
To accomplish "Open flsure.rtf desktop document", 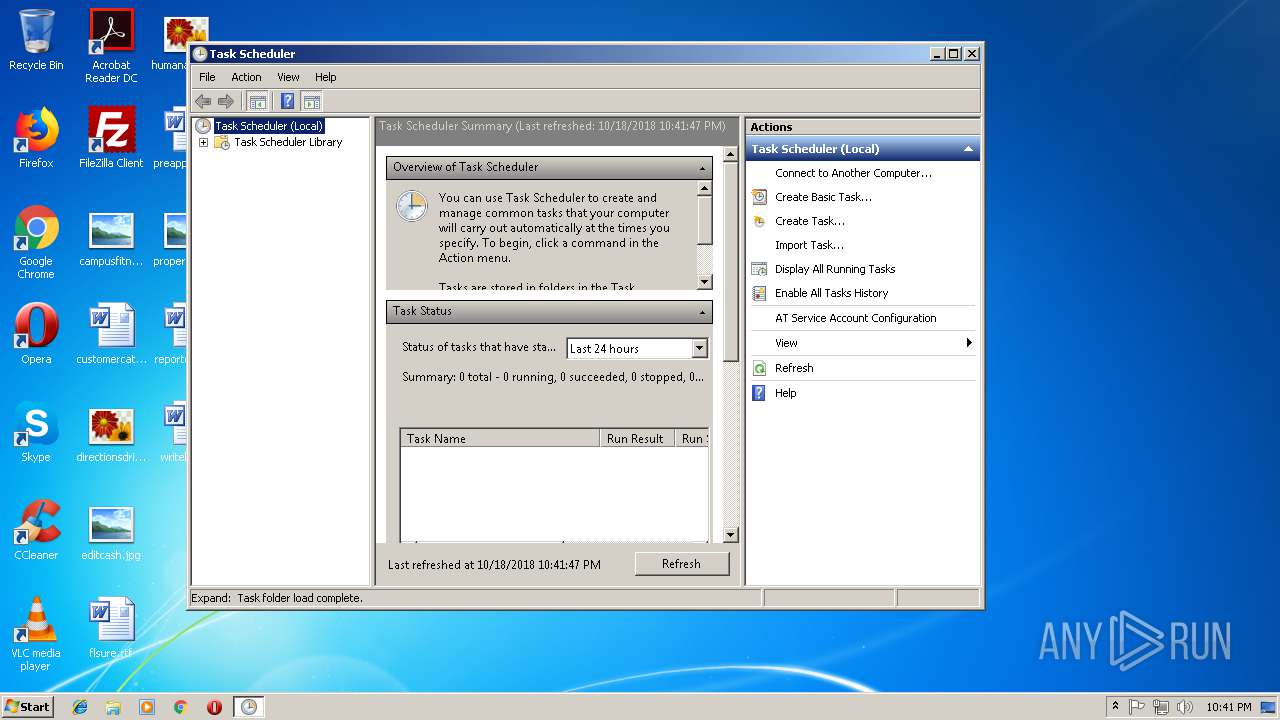I will pyautogui.click(x=111, y=628).
